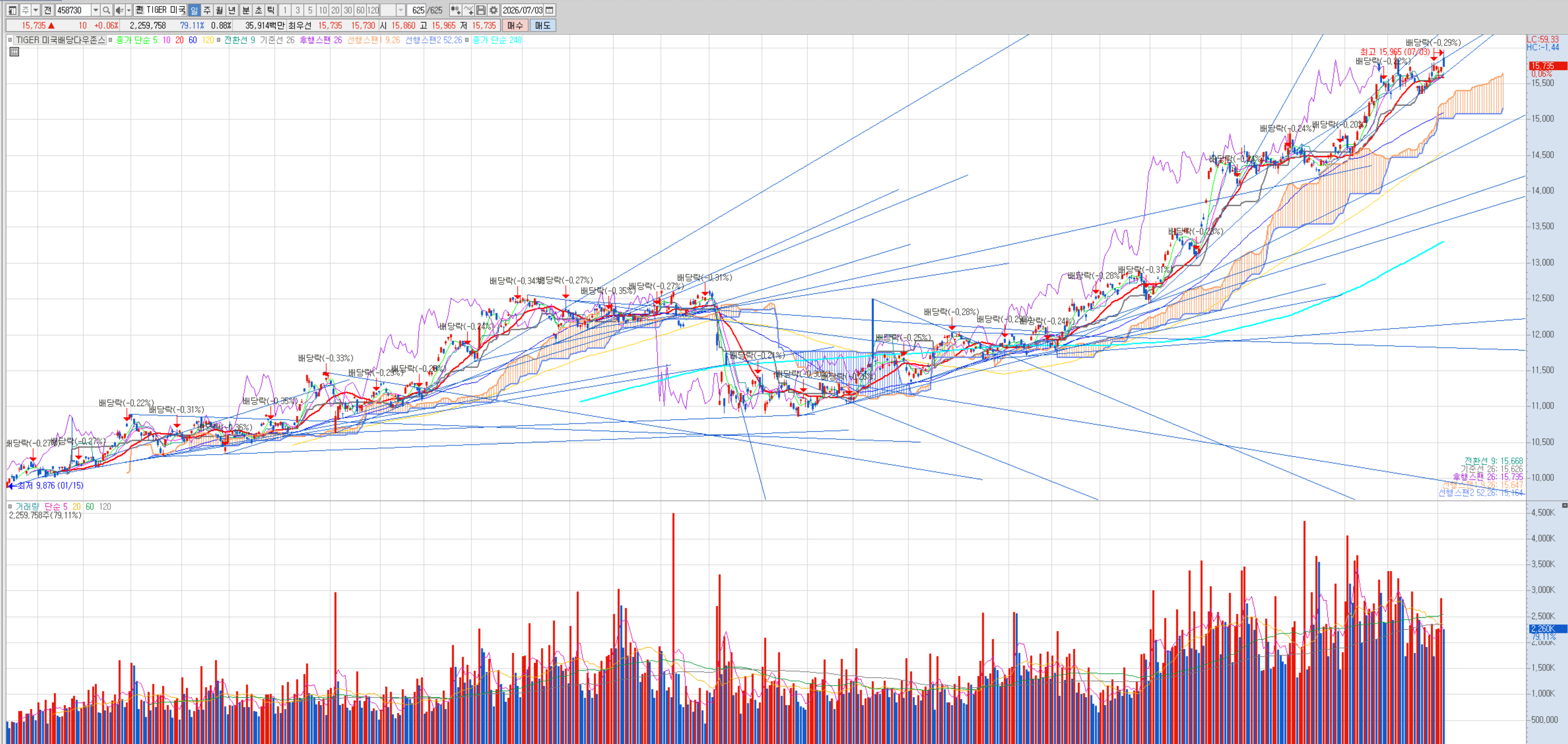Select the 월 monthly period button

pos(219,11)
